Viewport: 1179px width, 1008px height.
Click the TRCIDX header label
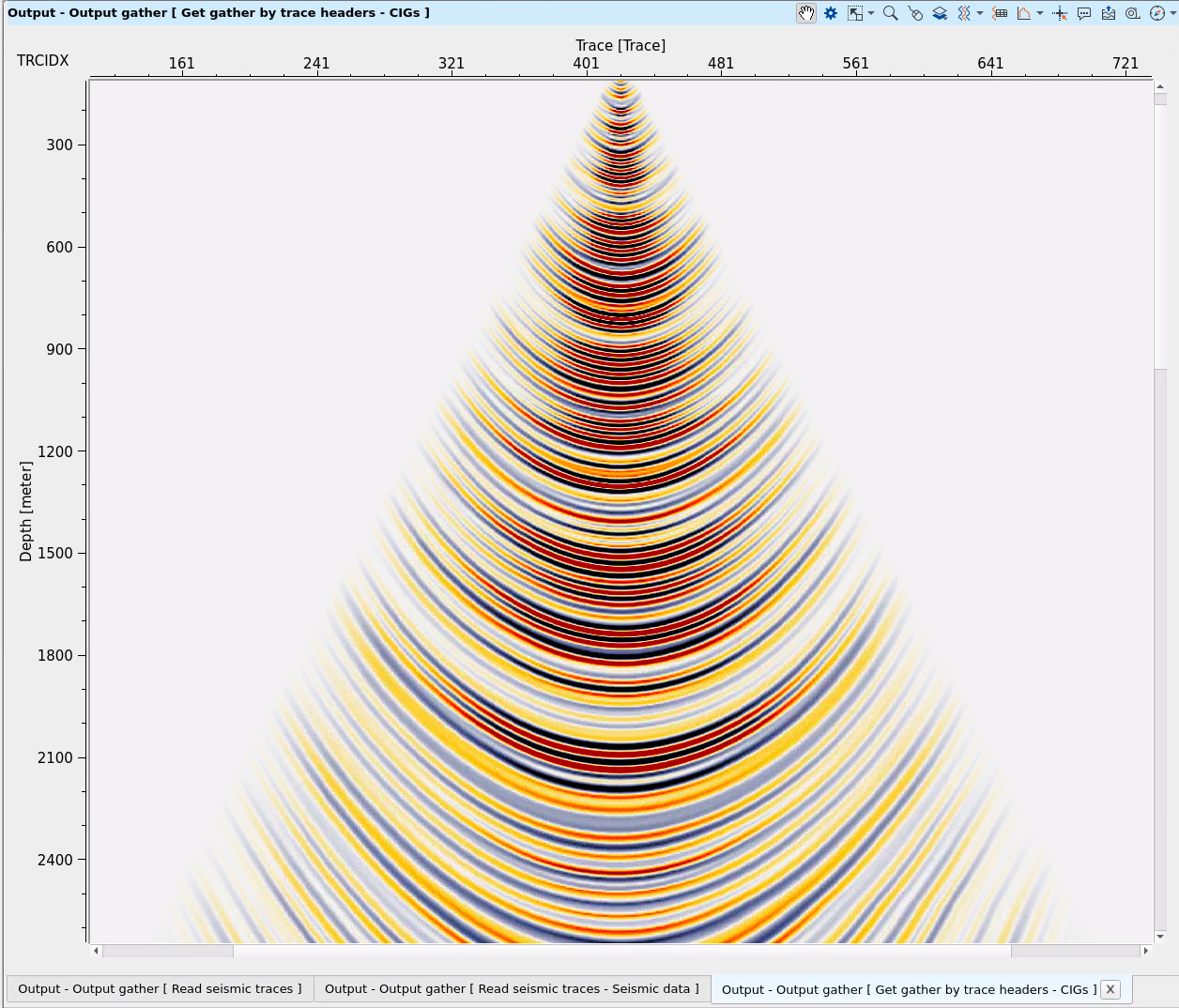(43, 60)
